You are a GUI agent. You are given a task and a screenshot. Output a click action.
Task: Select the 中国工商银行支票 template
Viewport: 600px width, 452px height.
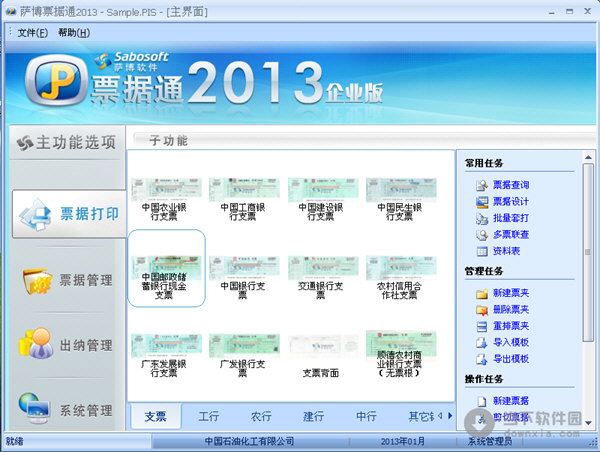pyautogui.click(x=244, y=199)
